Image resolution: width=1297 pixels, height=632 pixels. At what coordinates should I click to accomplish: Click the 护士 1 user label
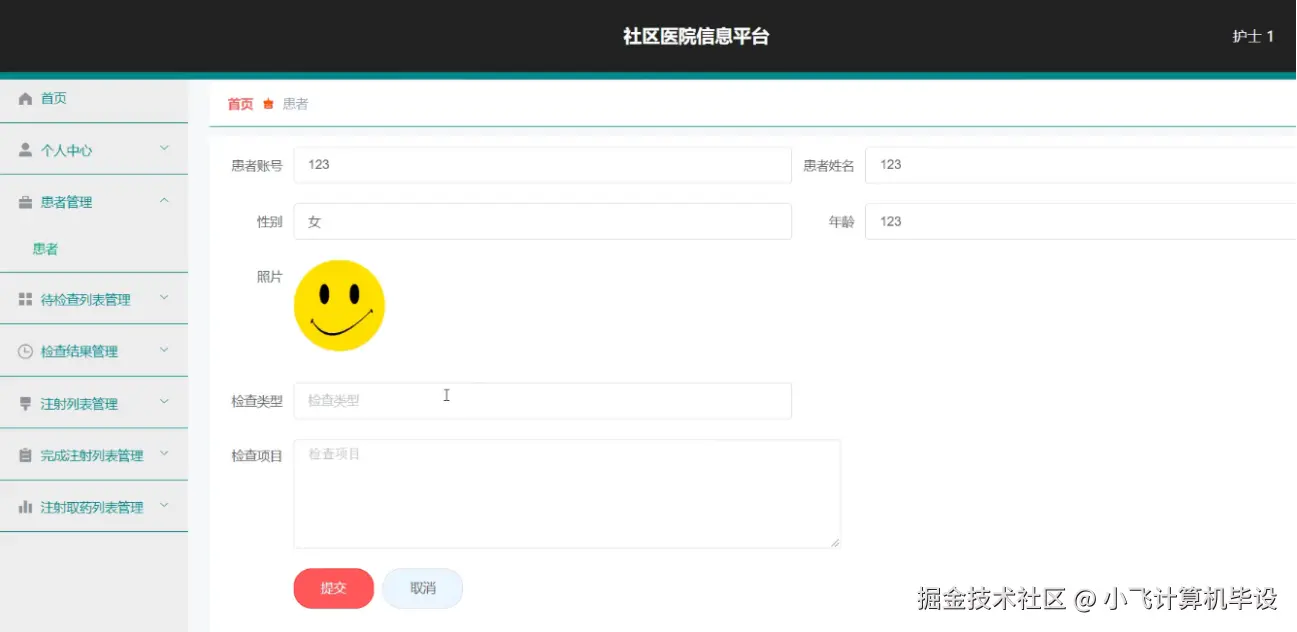(1253, 36)
